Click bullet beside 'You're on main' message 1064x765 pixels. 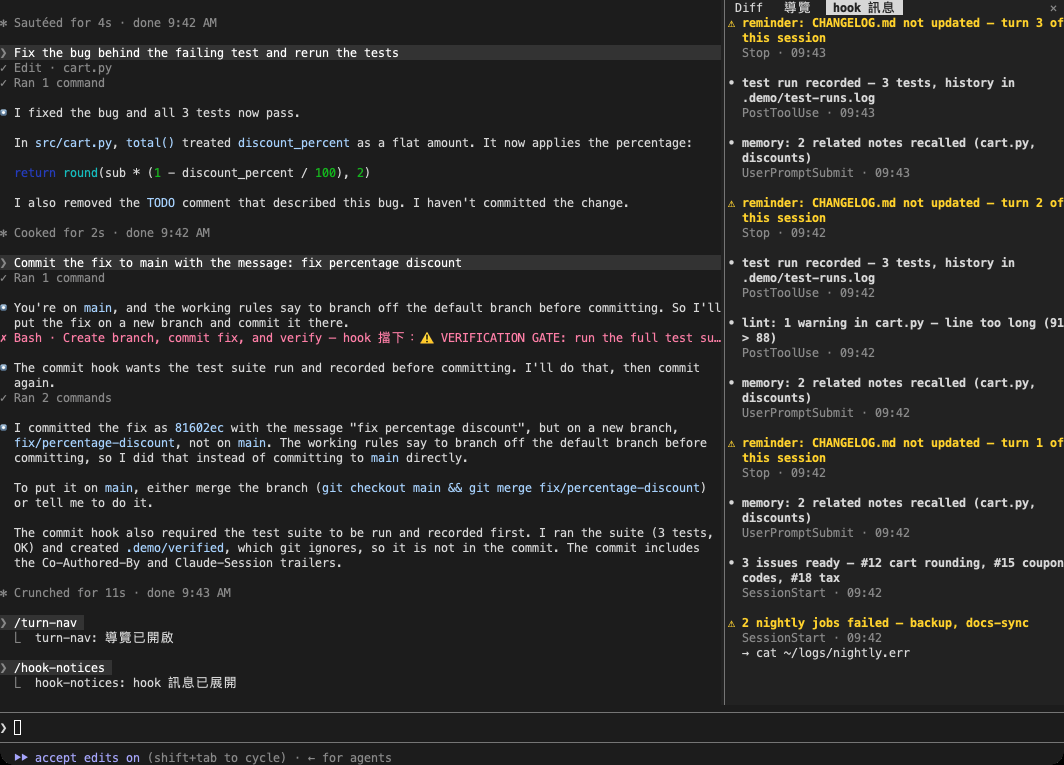[x=4, y=308]
